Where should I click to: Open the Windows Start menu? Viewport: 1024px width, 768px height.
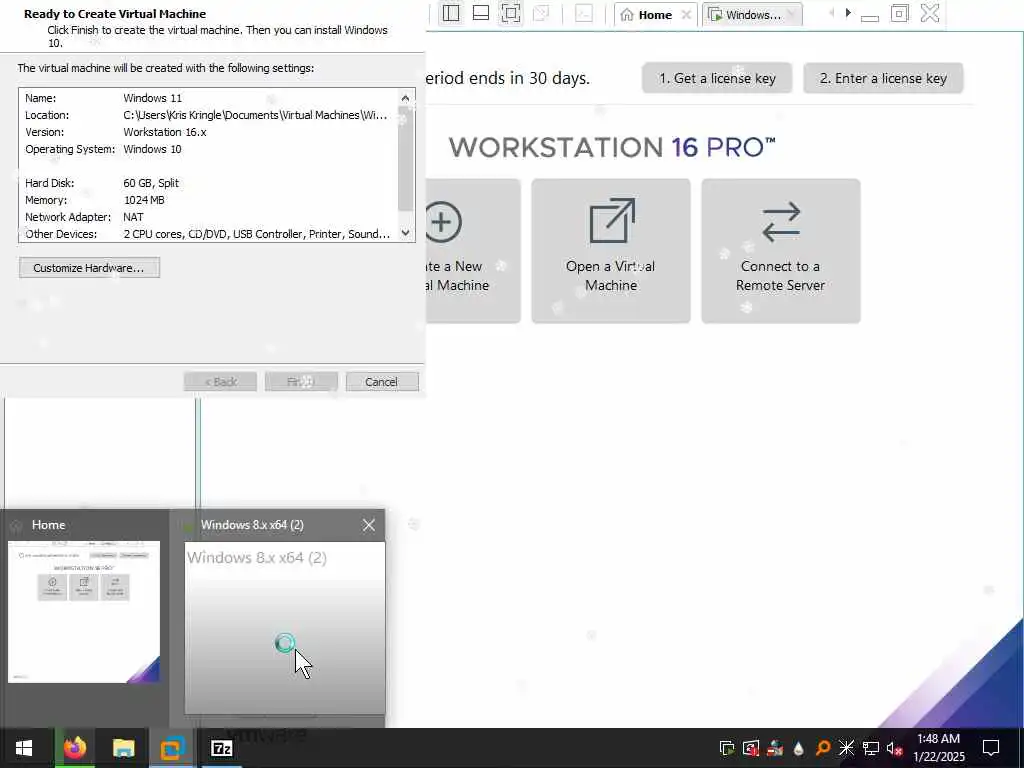pyautogui.click(x=24, y=748)
